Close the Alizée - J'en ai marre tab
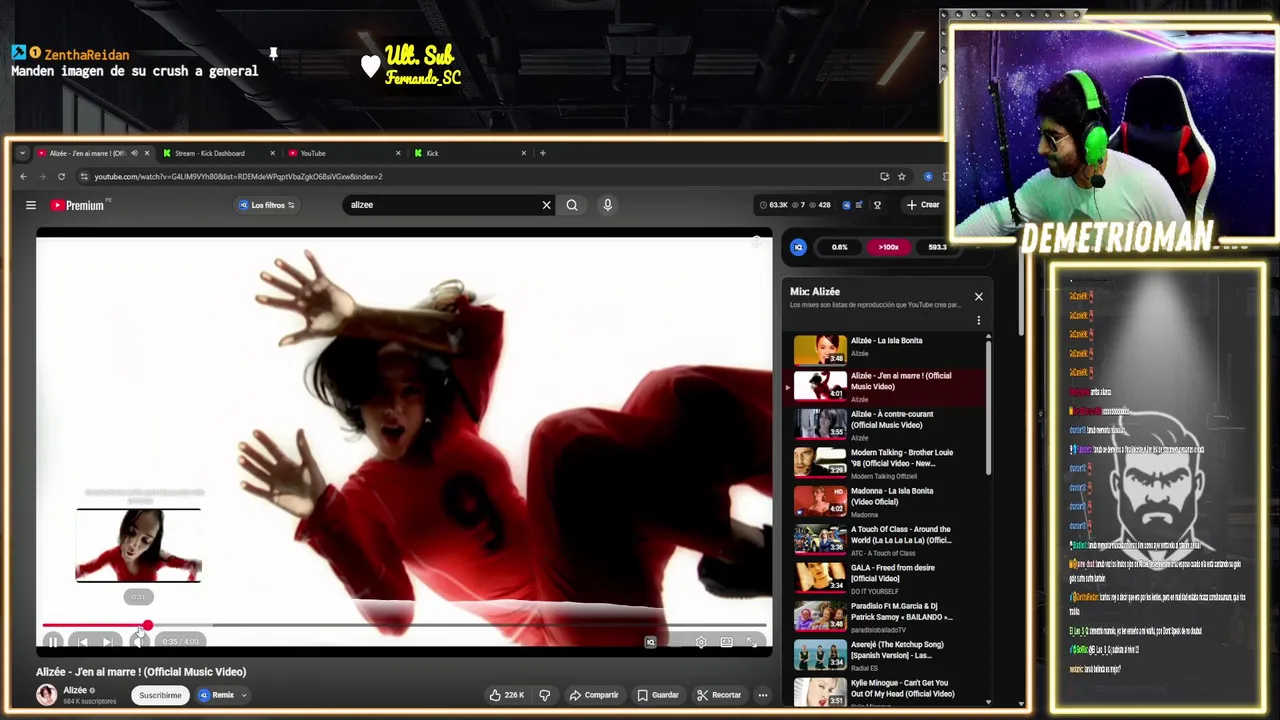1280x720 pixels. click(147, 153)
